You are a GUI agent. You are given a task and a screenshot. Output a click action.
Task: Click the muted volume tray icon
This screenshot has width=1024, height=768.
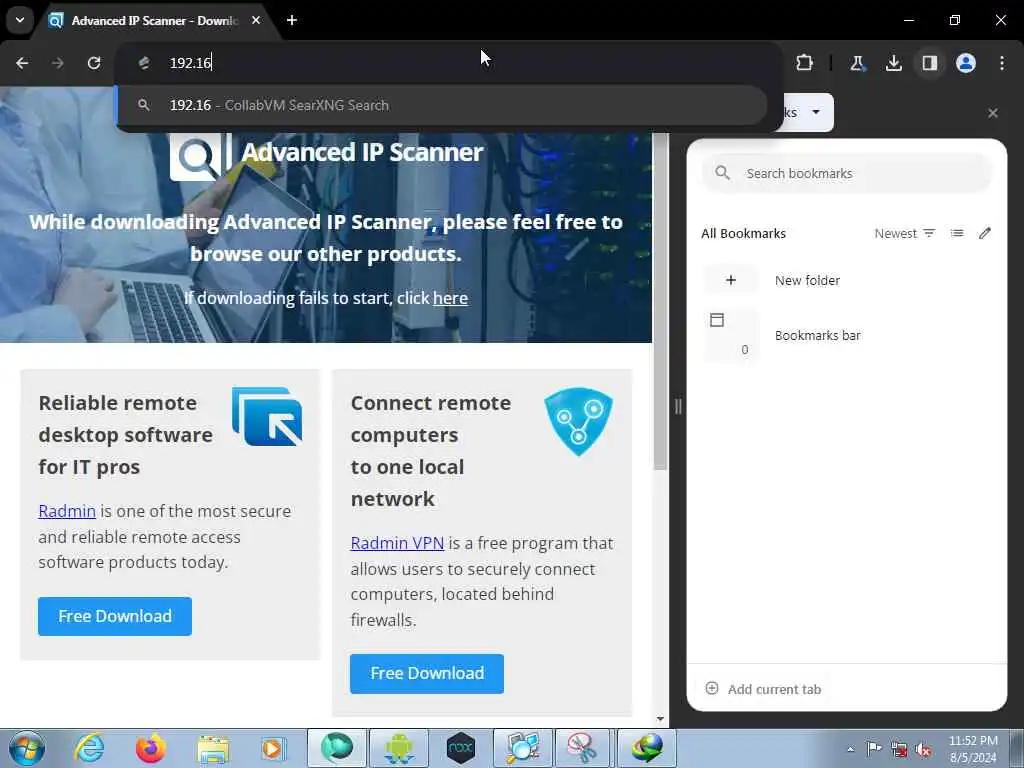click(x=923, y=749)
